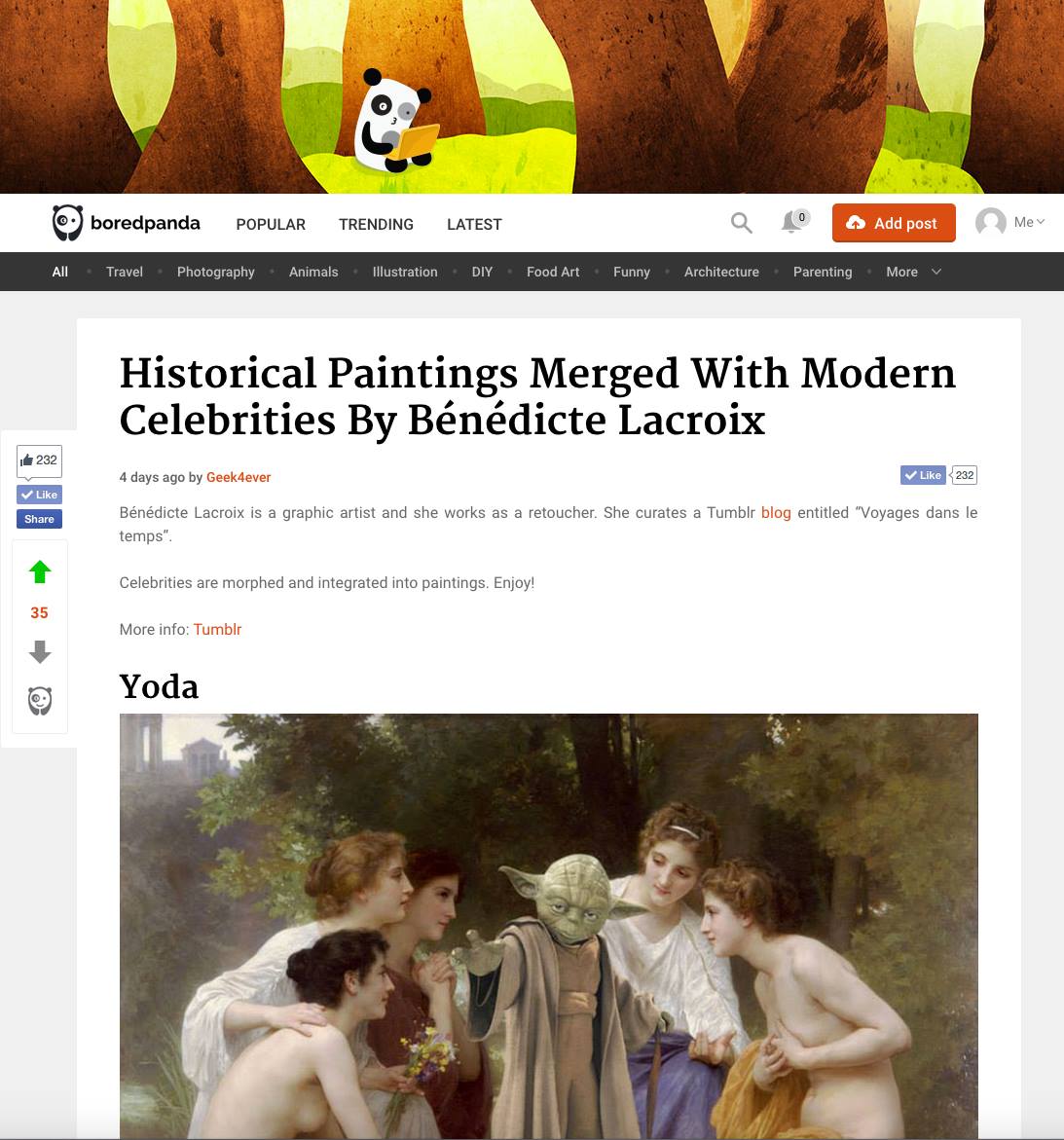The height and width of the screenshot is (1140, 1064).
Task: Open author Geek4ever's profile link
Action: (x=238, y=477)
